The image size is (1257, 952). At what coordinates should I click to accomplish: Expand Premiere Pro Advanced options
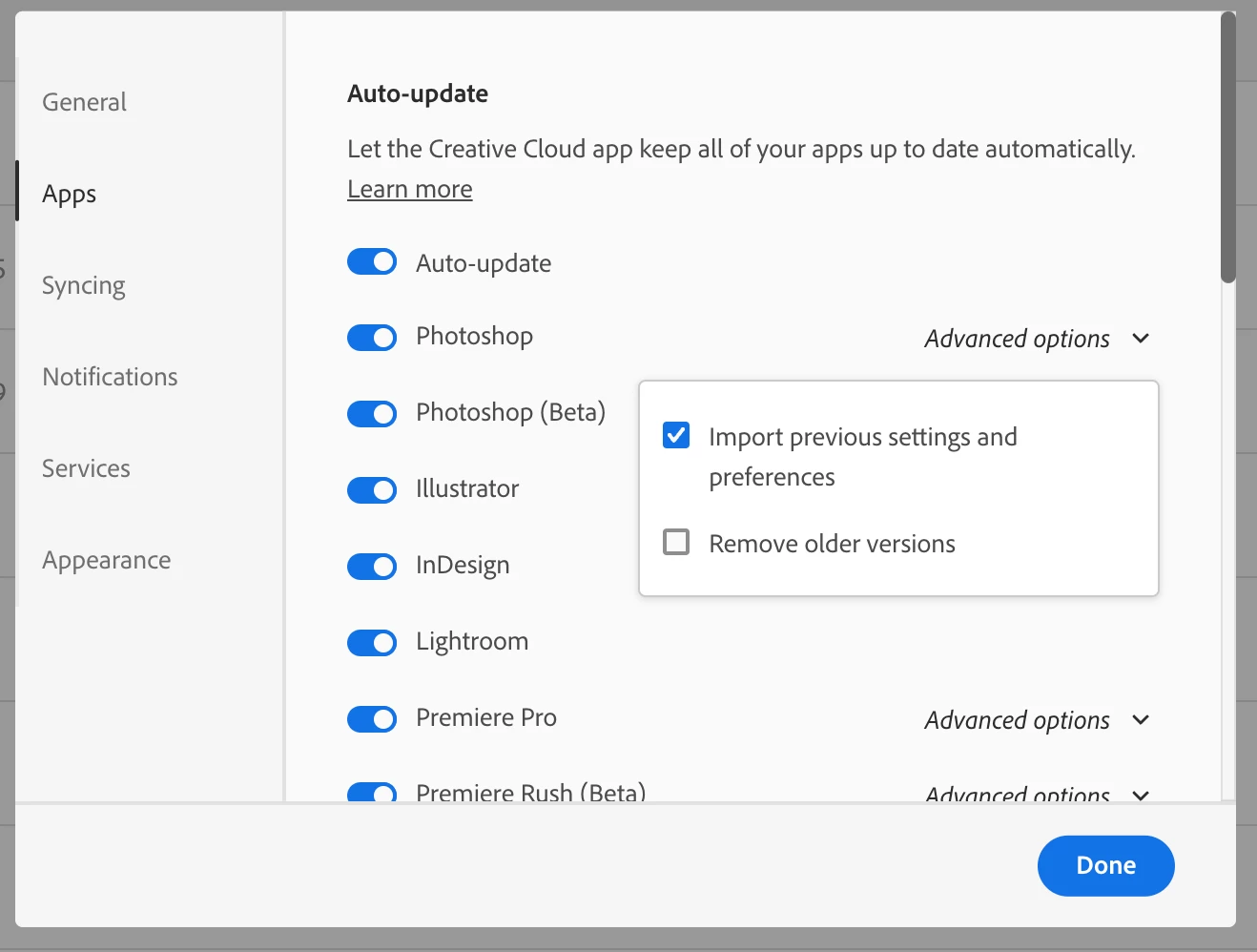1037,720
